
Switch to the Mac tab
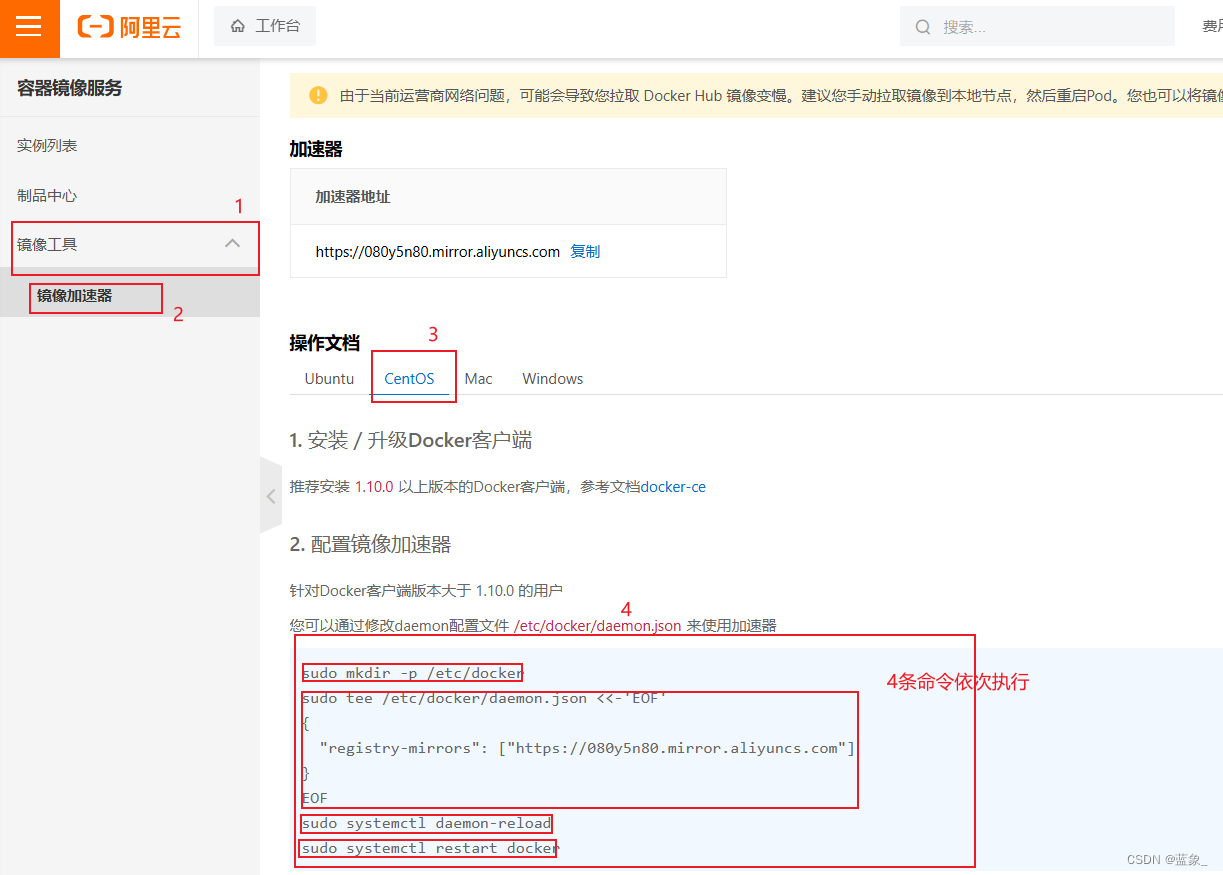479,379
